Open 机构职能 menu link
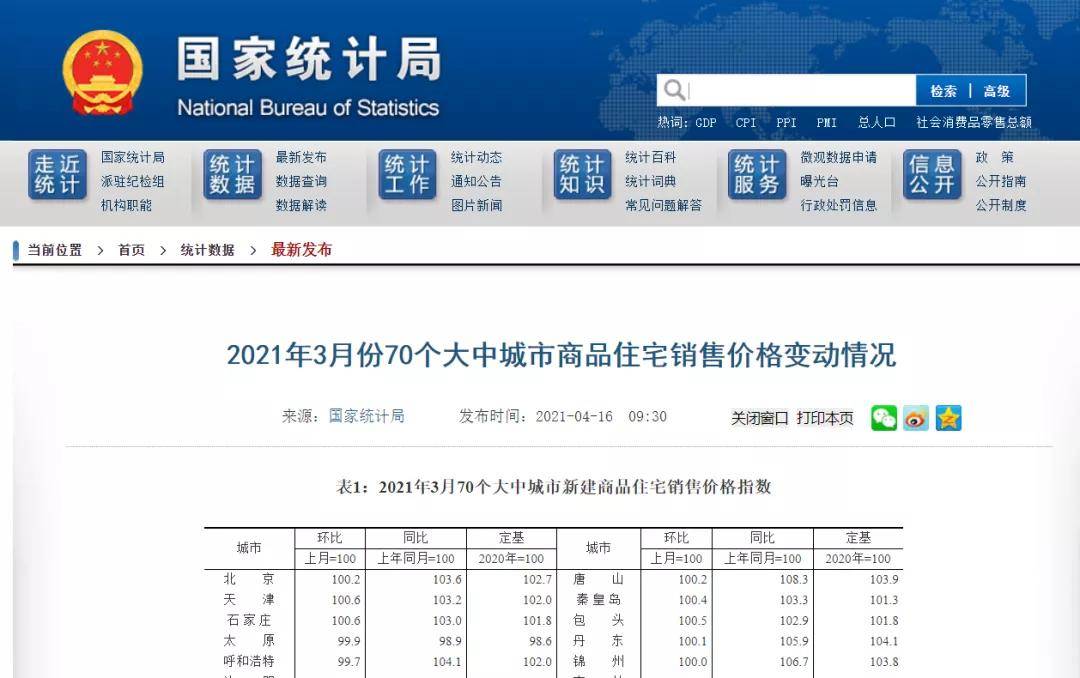The image size is (1080, 678). coord(127,205)
